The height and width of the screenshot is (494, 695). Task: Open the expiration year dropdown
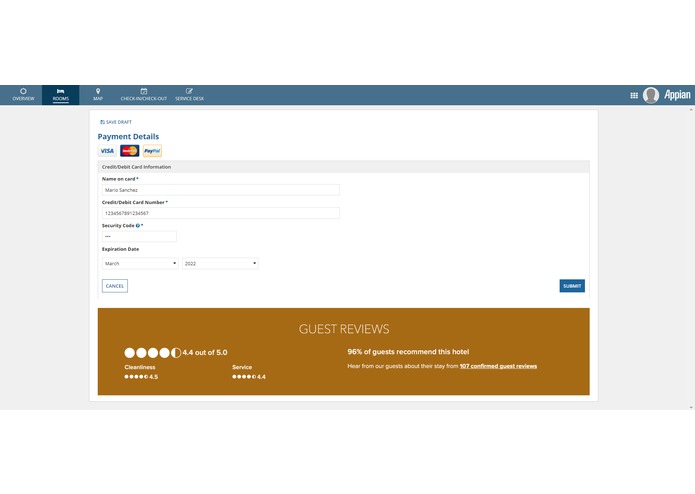click(220, 263)
